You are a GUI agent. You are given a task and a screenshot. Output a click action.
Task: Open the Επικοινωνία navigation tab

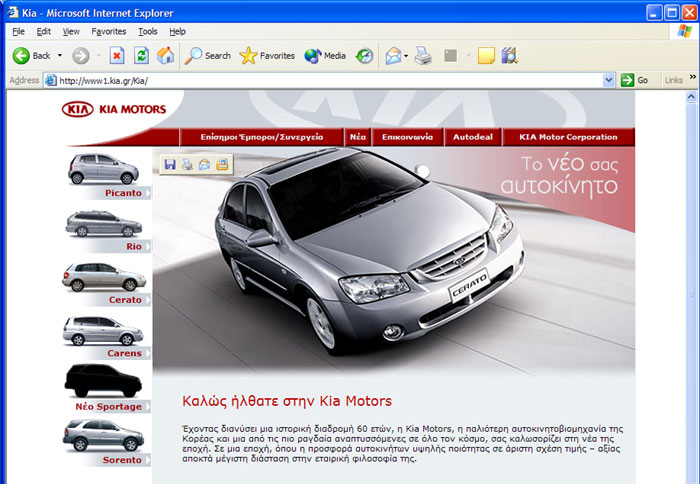(408, 137)
